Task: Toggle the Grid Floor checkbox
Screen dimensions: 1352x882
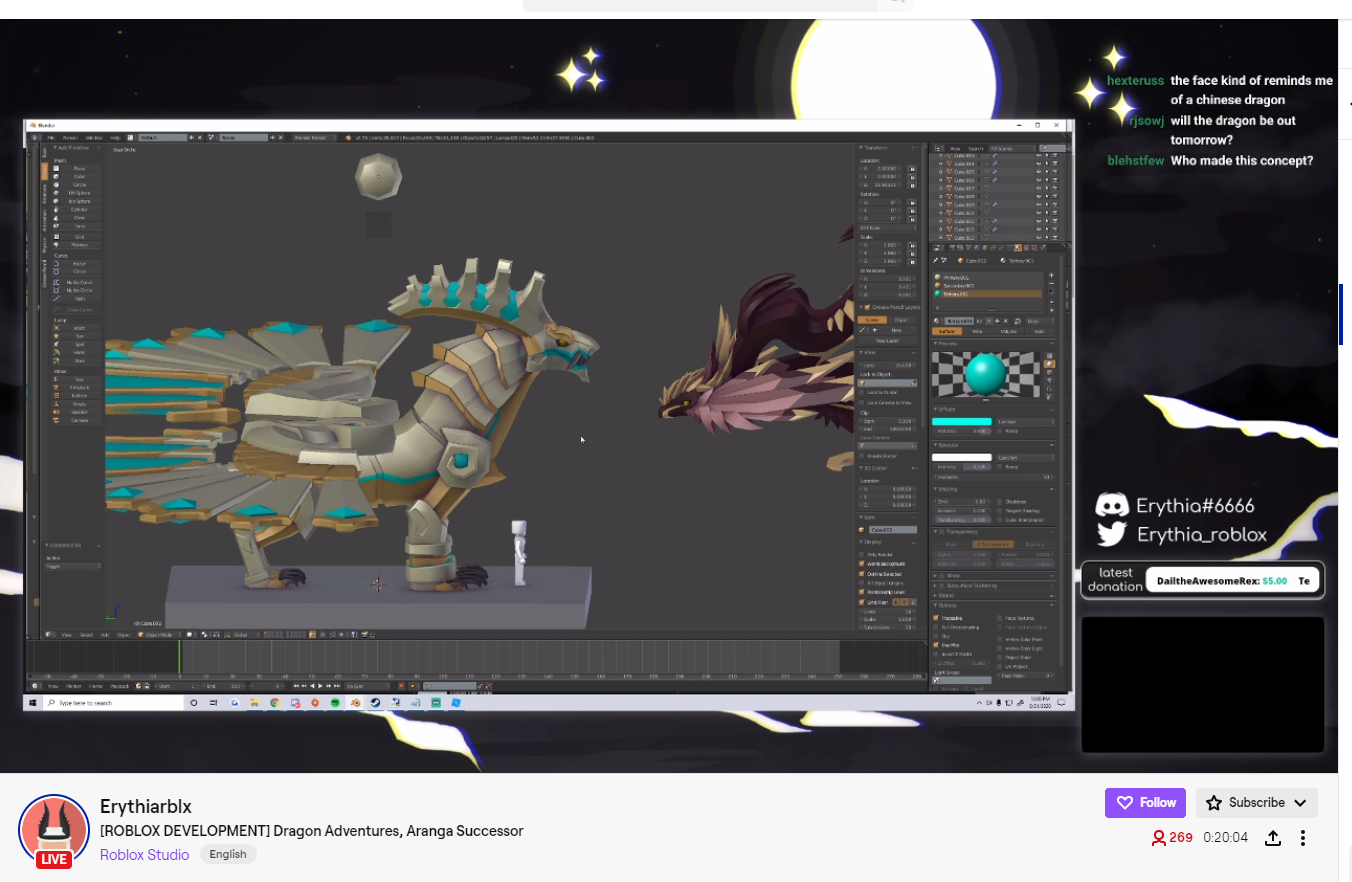Action: coord(862,602)
